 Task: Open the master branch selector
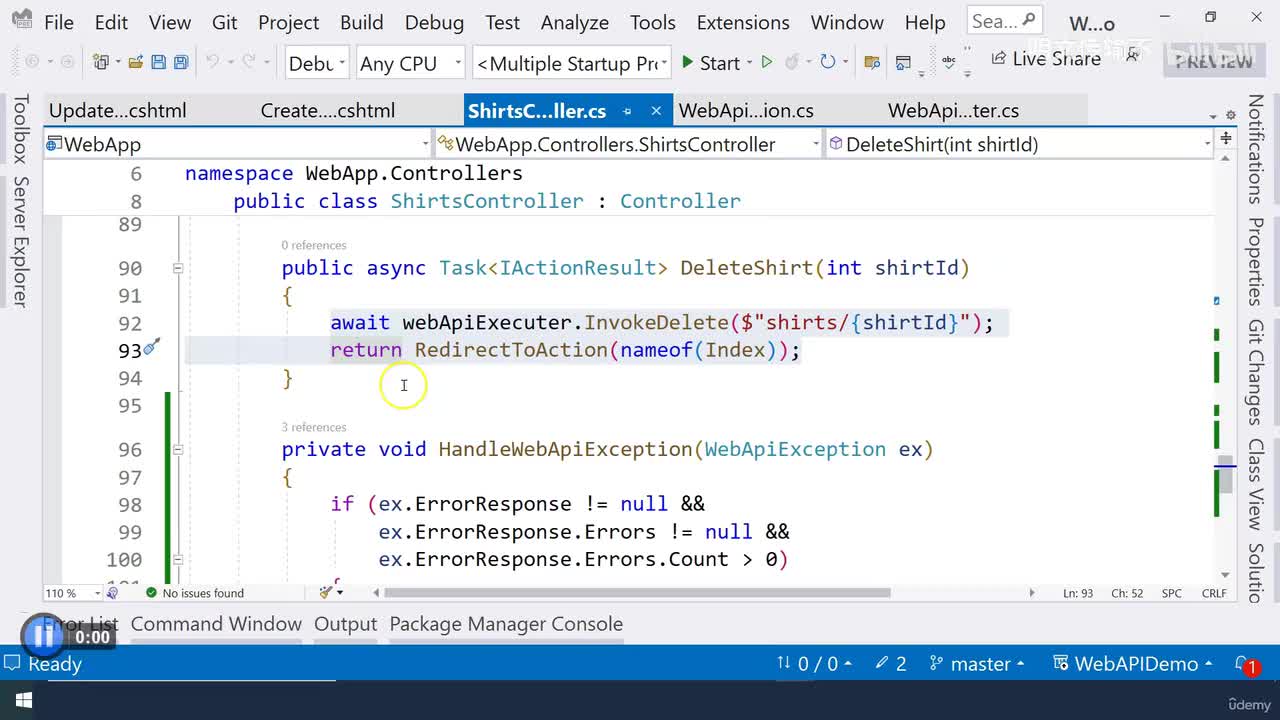point(977,664)
